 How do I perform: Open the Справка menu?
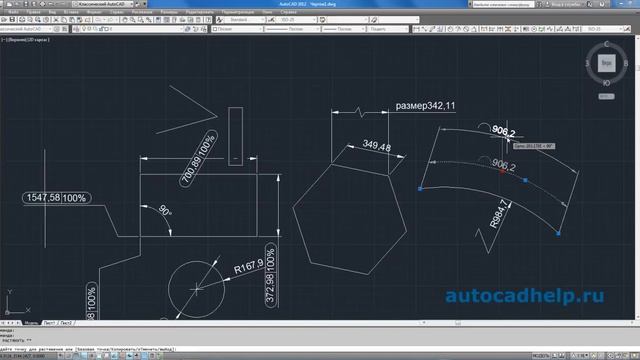[x=288, y=12]
